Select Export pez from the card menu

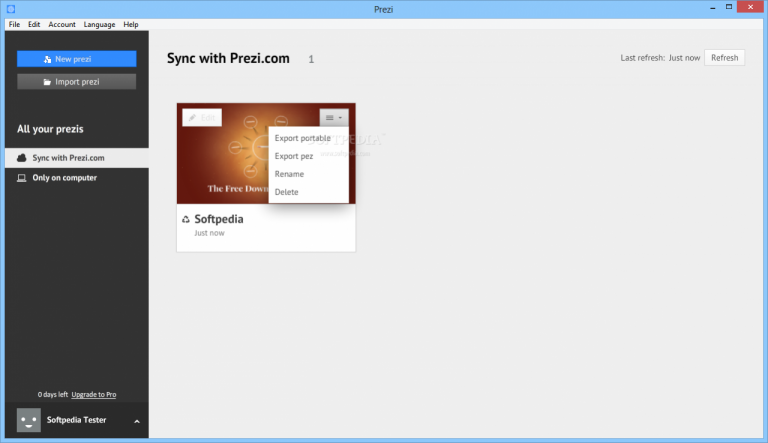[294, 156]
